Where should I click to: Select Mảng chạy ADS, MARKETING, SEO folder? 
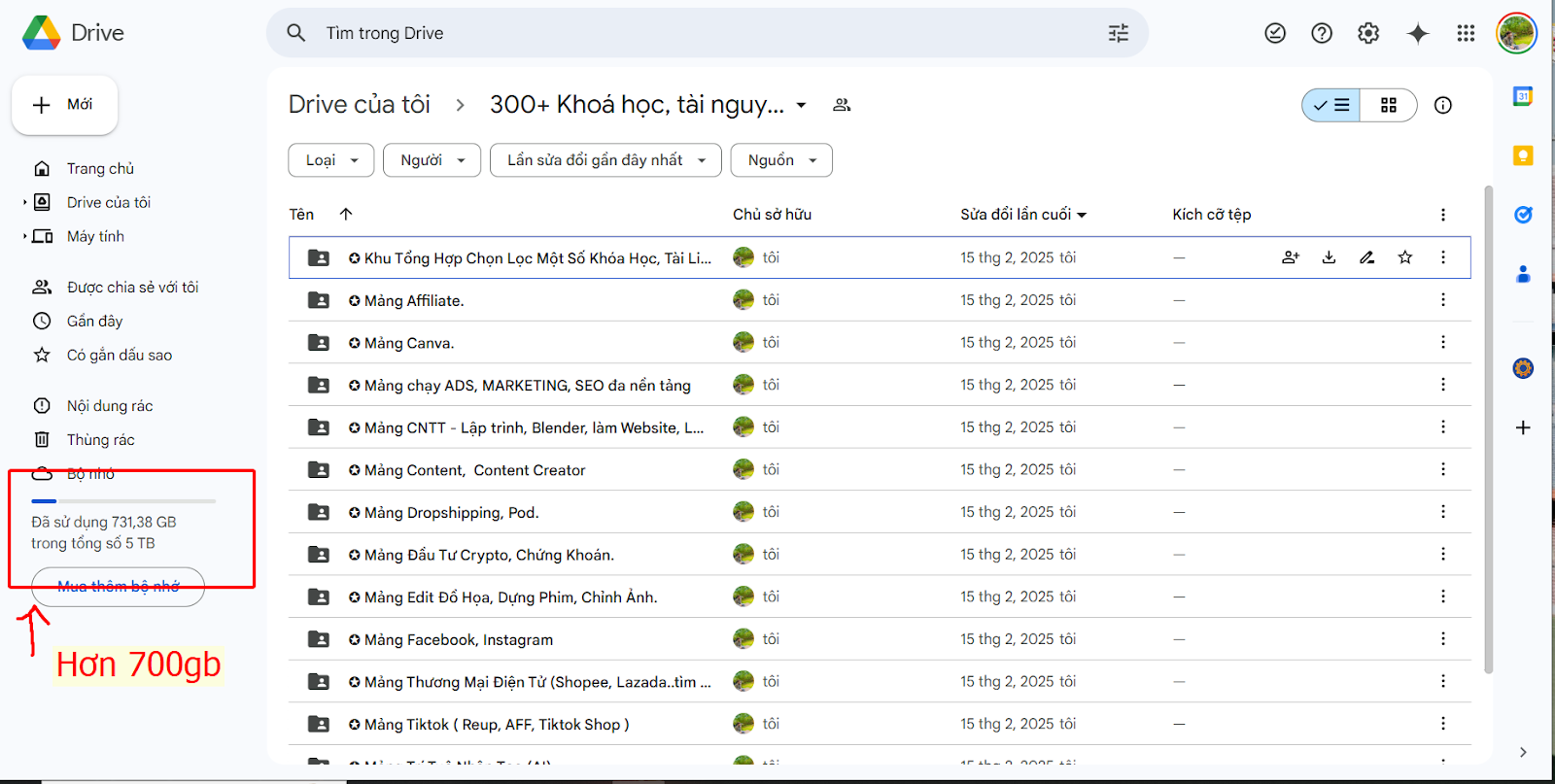tap(880, 385)
